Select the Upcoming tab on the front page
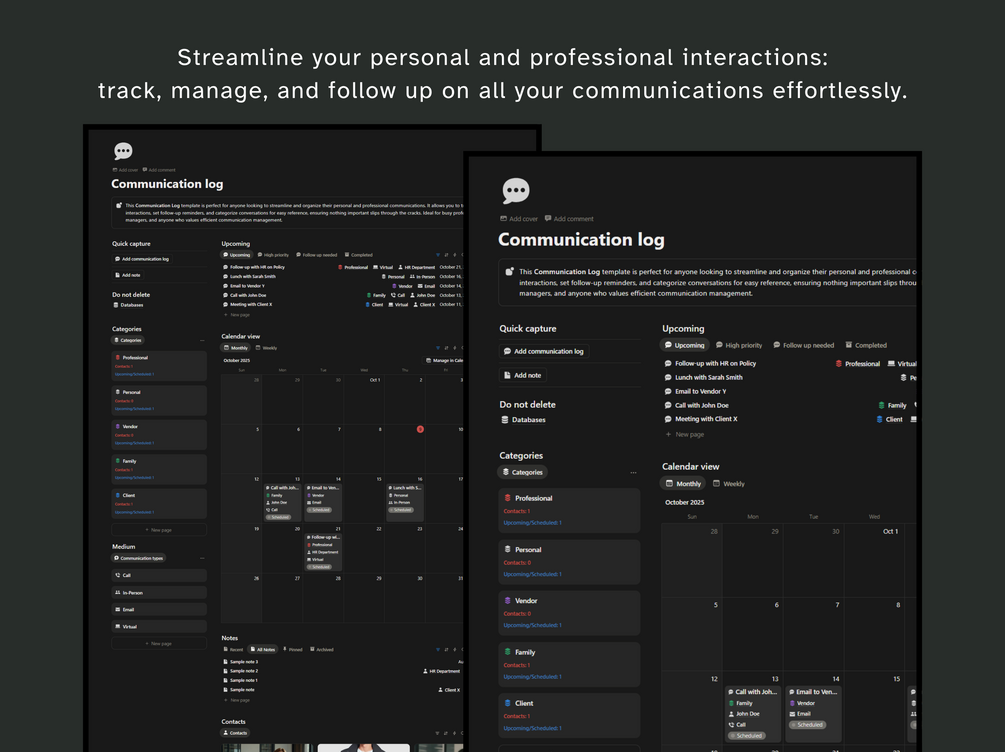The height and width of the screenshot is (752, 1005). pyautogui.click(x=685, y=345)
